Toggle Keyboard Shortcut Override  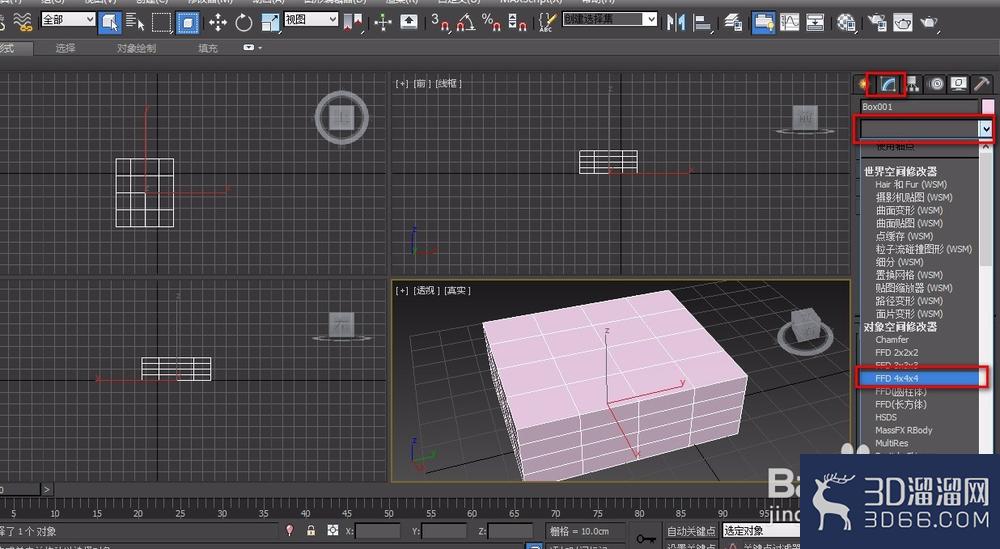409,23
